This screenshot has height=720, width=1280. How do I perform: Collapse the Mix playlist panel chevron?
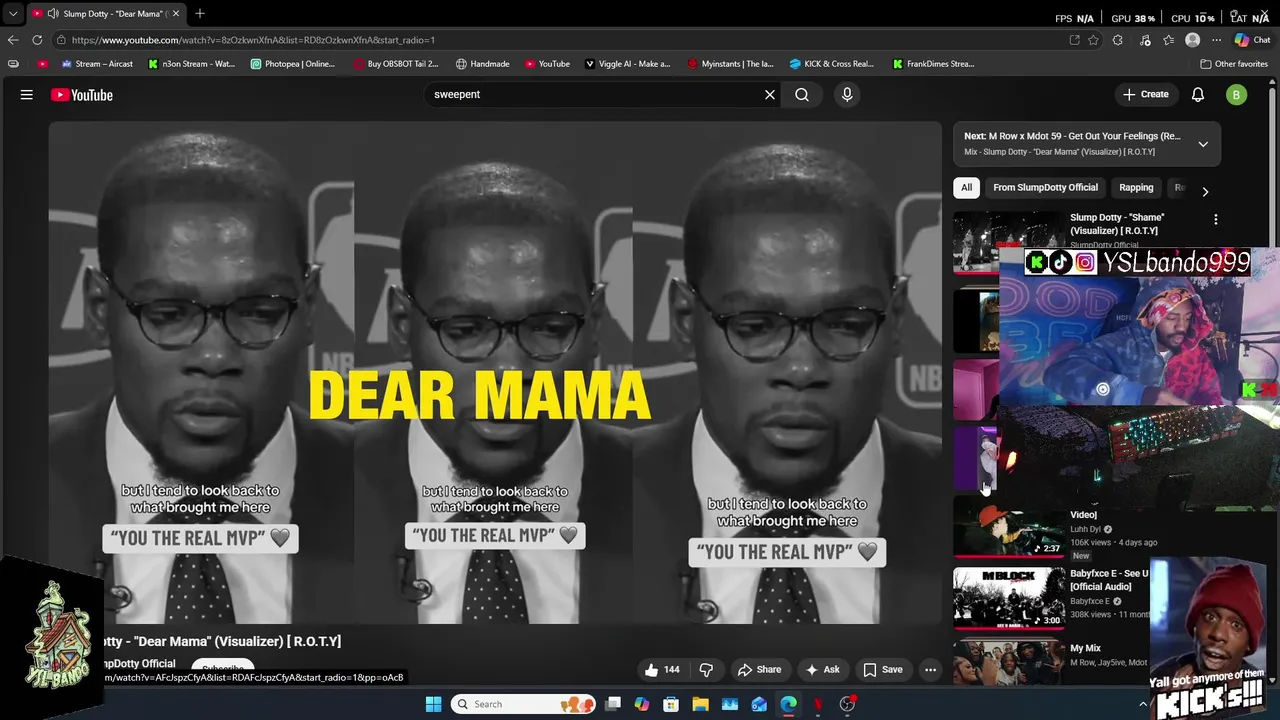click(x=1203, y=144)
